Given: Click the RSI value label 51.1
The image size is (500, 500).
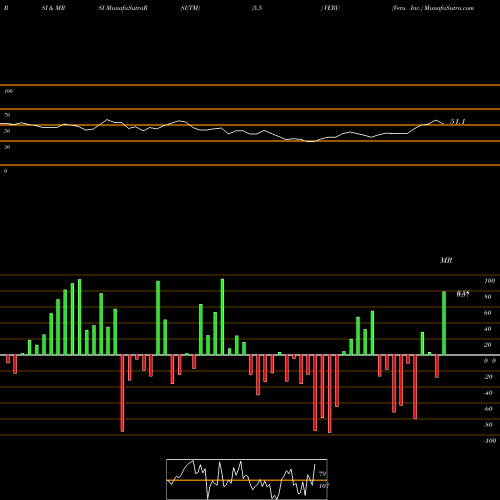Looking at the screenshot, I should coord(458,122).
